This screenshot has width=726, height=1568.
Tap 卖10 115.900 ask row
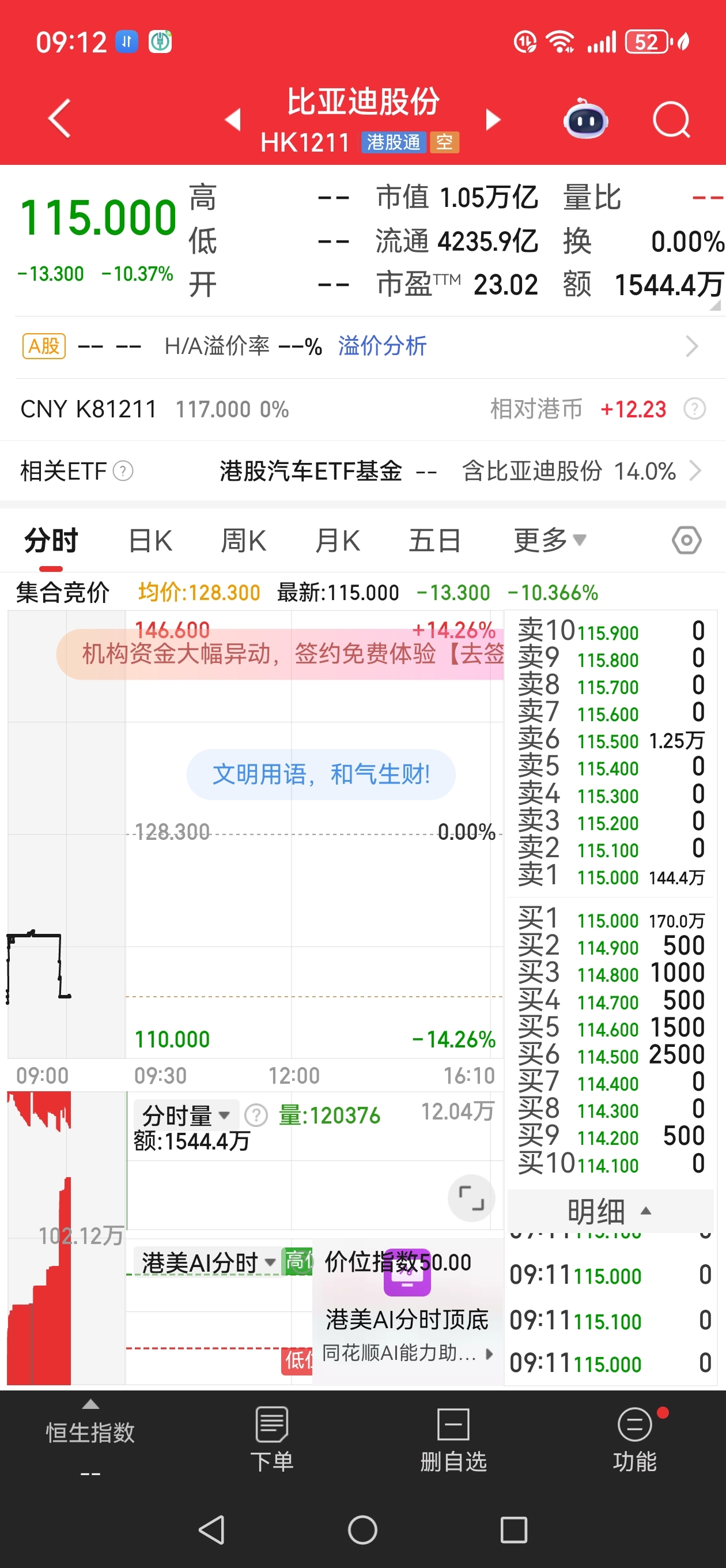click(x=610, y=632)
